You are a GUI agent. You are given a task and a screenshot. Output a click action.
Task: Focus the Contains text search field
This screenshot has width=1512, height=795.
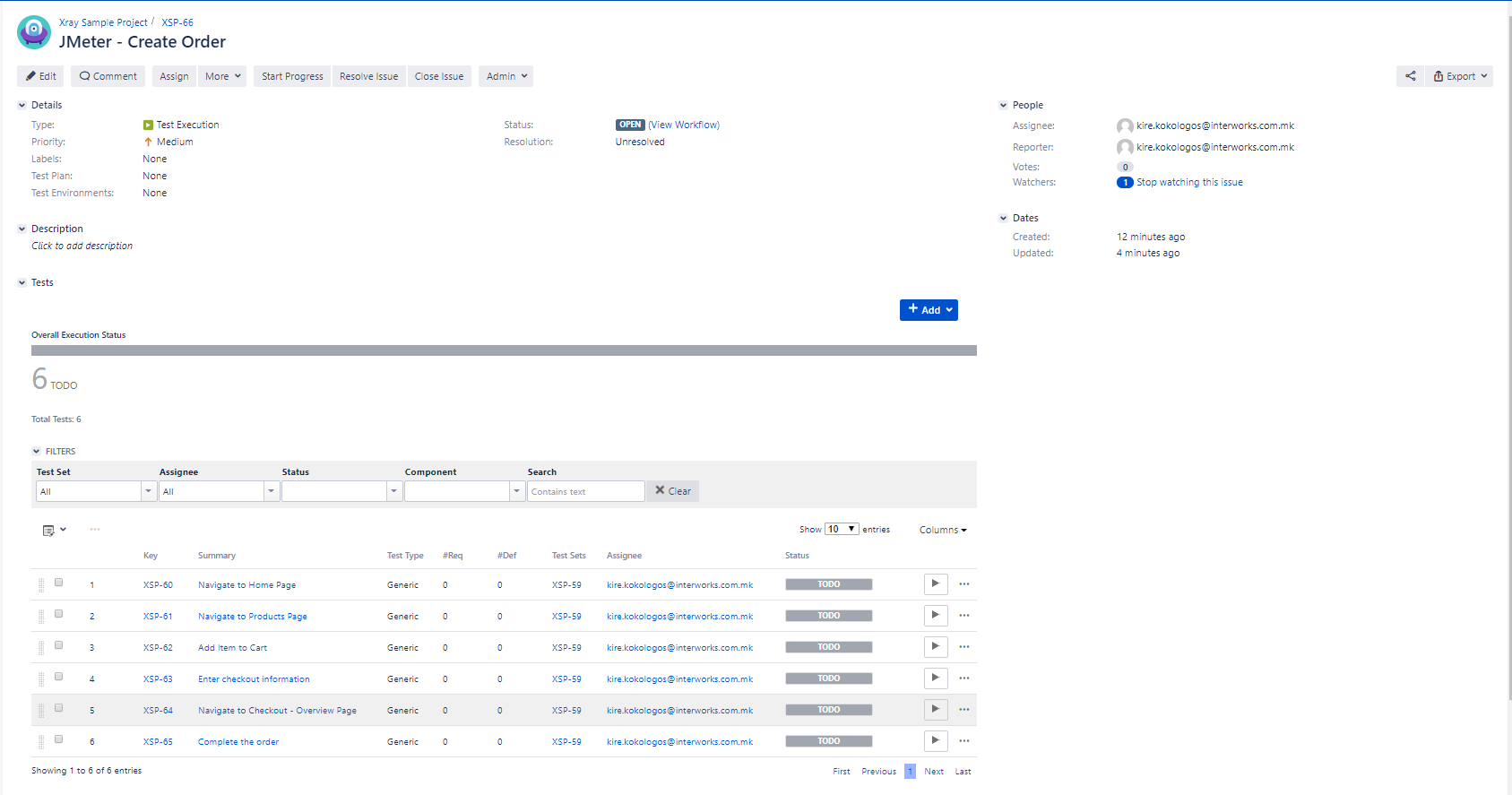click(x=586, y=491)
